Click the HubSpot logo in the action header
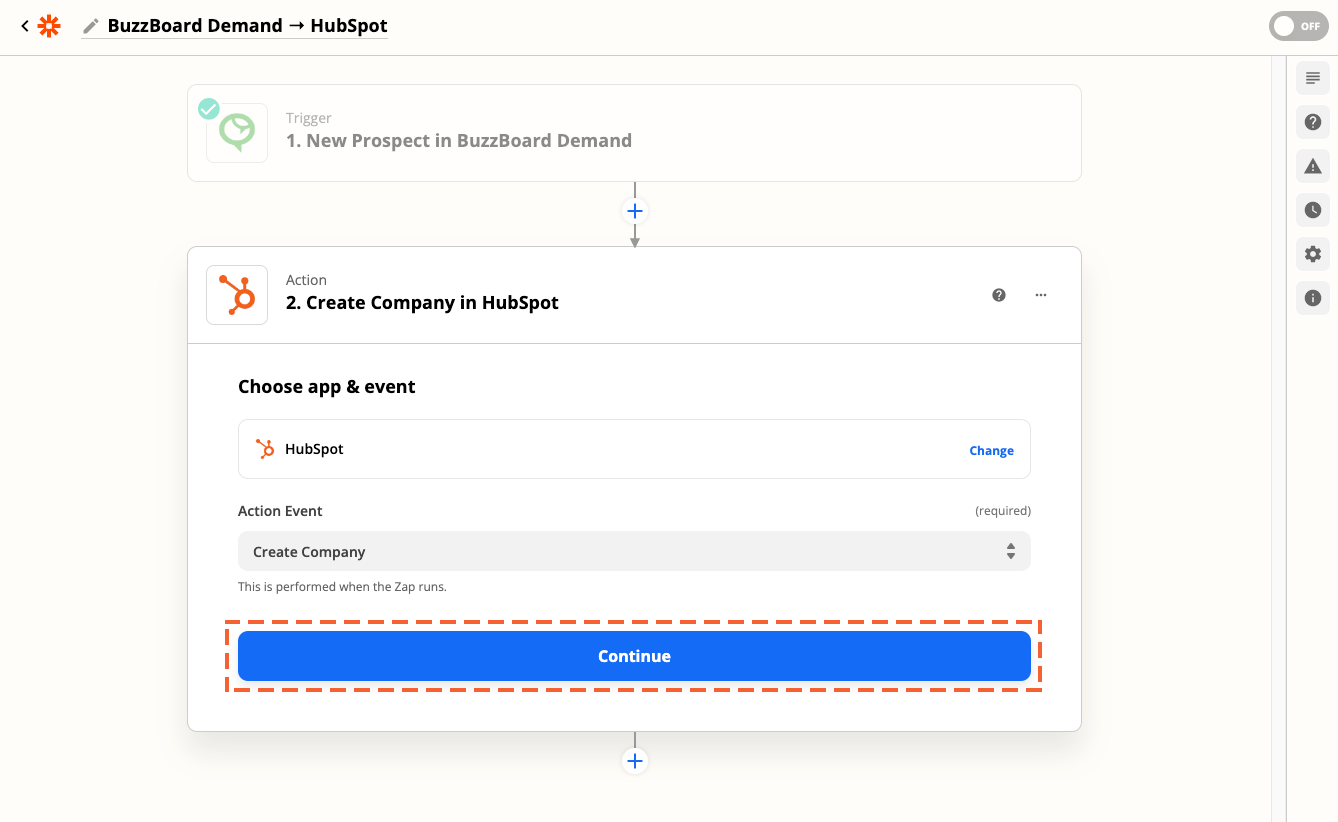The width and height of the screenshot is (1338, 822). pos(237,295)
